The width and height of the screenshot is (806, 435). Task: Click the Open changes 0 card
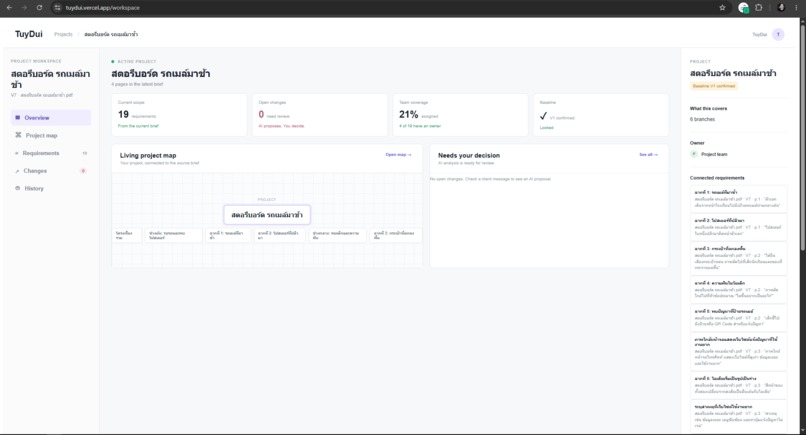tap(320, 115)
